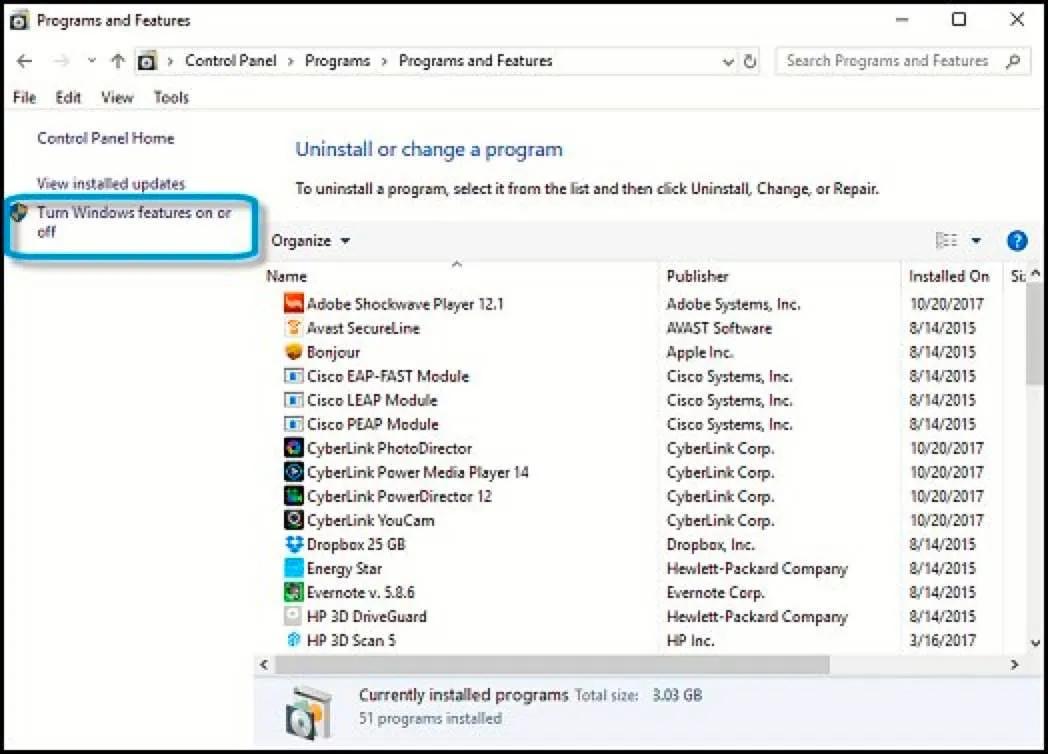Image resolution: width=1048 pixels, height=754 pixels.
Task: Open the View menu
Action: coord(117,98)
